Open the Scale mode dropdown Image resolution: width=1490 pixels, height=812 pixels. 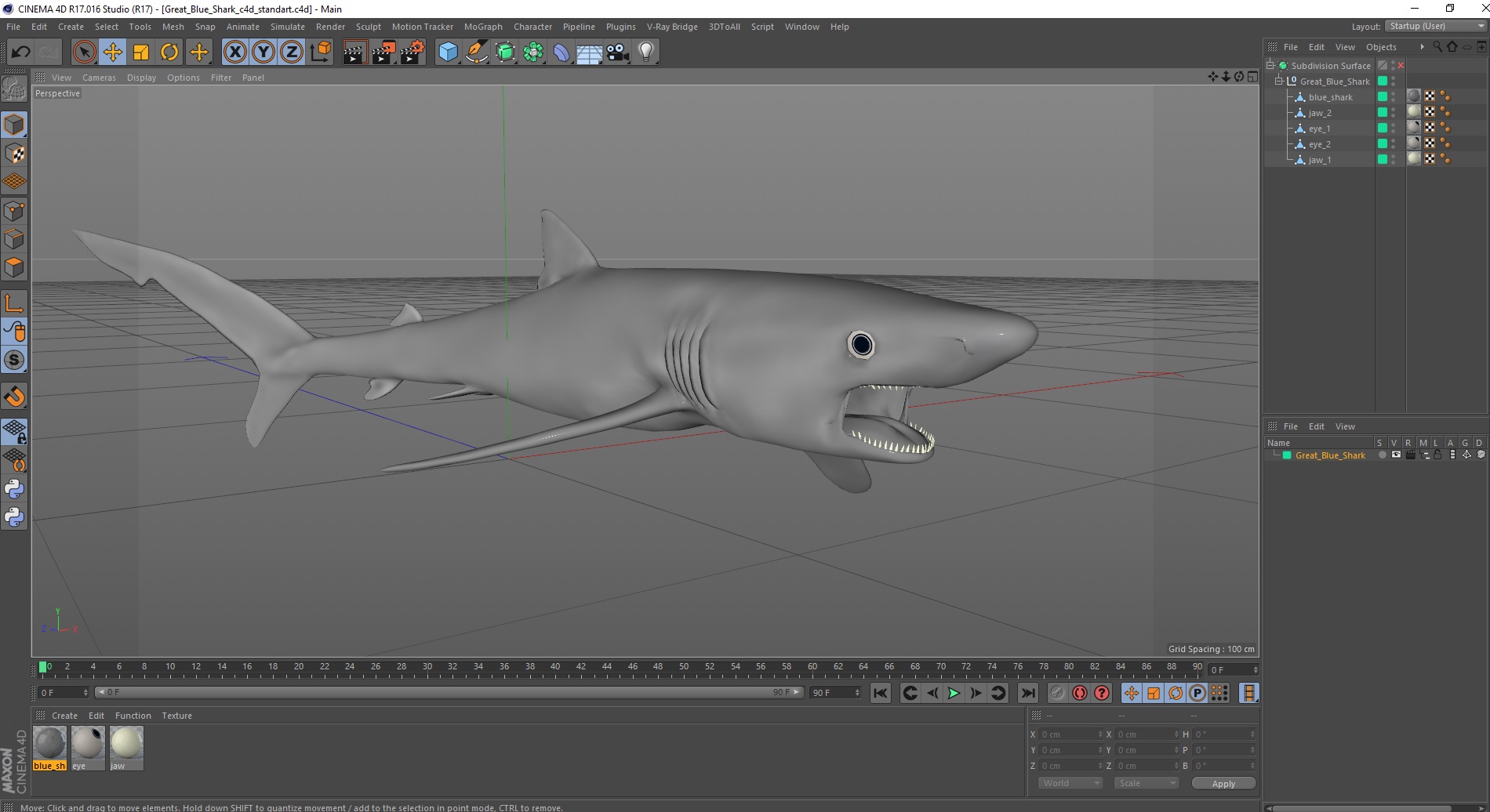pos(1147,783)
